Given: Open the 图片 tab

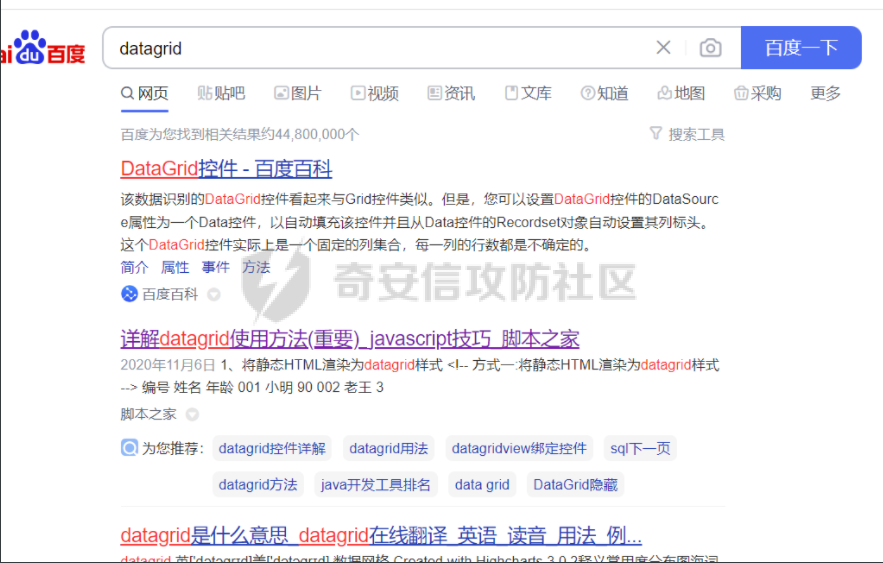Looking at the screenshot, I should 297,93.
